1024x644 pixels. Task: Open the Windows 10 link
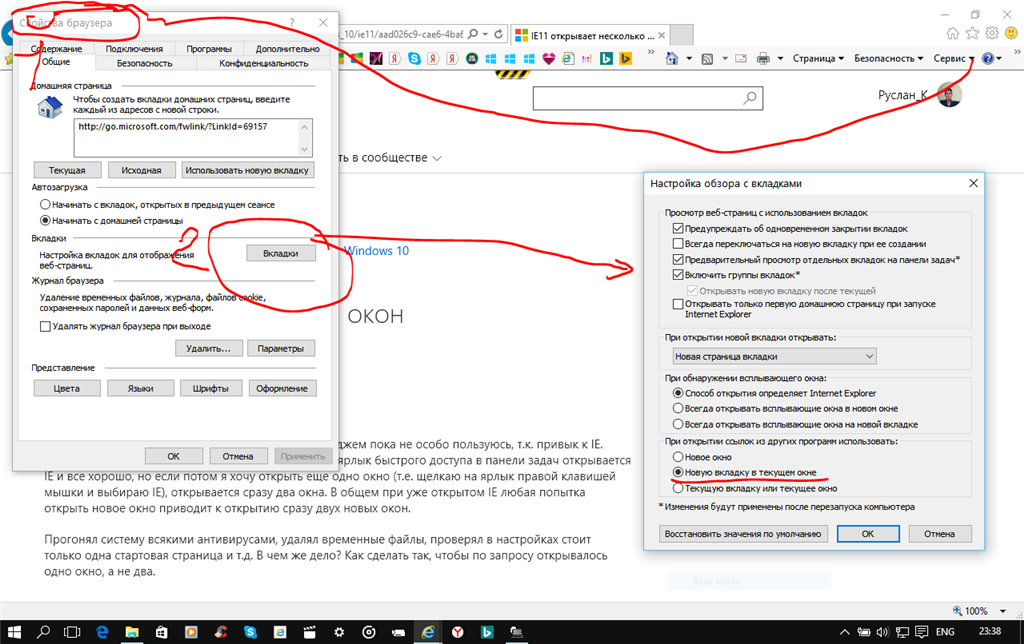[377, 251]
